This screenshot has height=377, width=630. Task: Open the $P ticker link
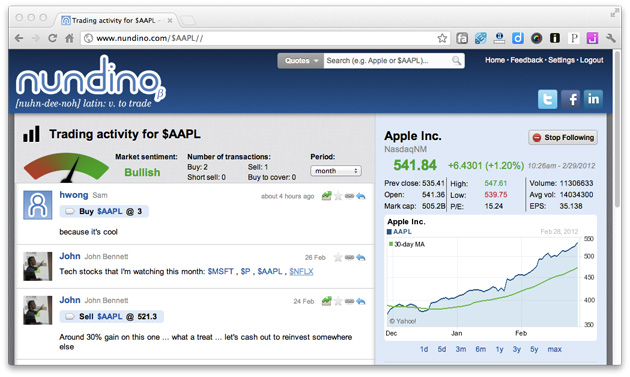(245, 272)
